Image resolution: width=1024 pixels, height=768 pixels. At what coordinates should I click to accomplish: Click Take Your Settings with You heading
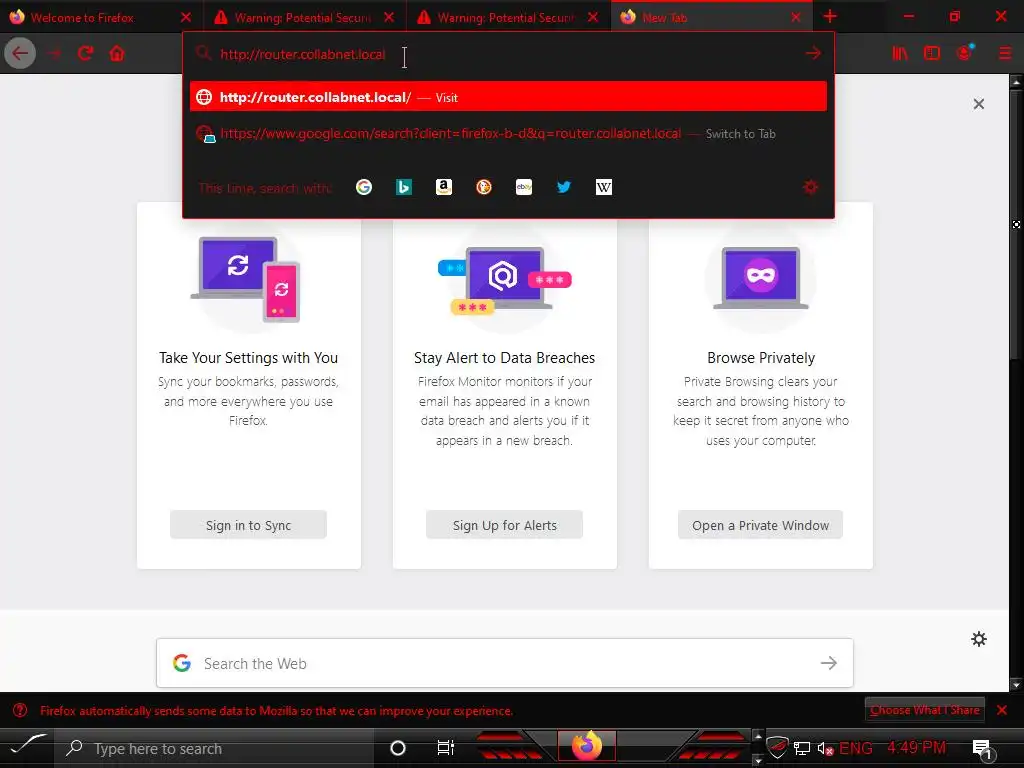click(x=248, y=358)
